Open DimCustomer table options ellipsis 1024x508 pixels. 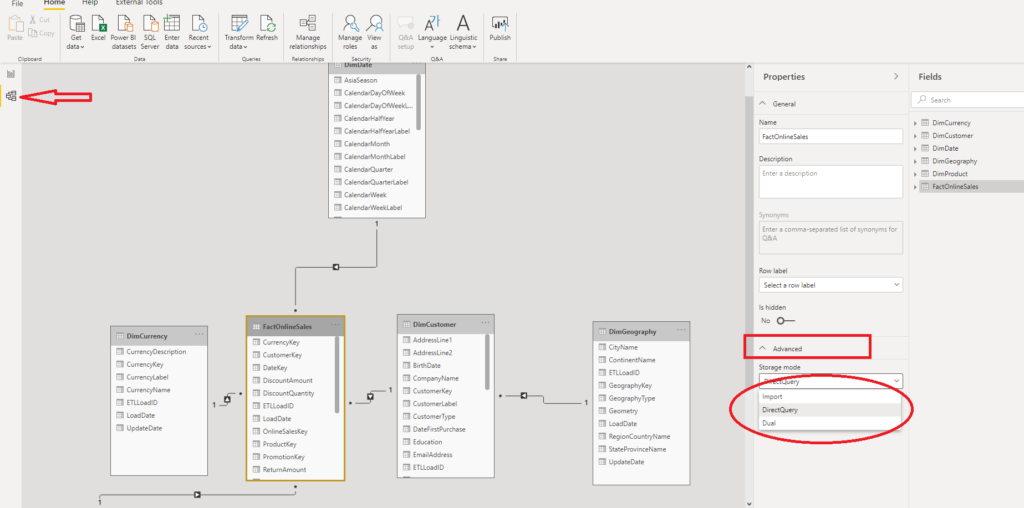485,323
